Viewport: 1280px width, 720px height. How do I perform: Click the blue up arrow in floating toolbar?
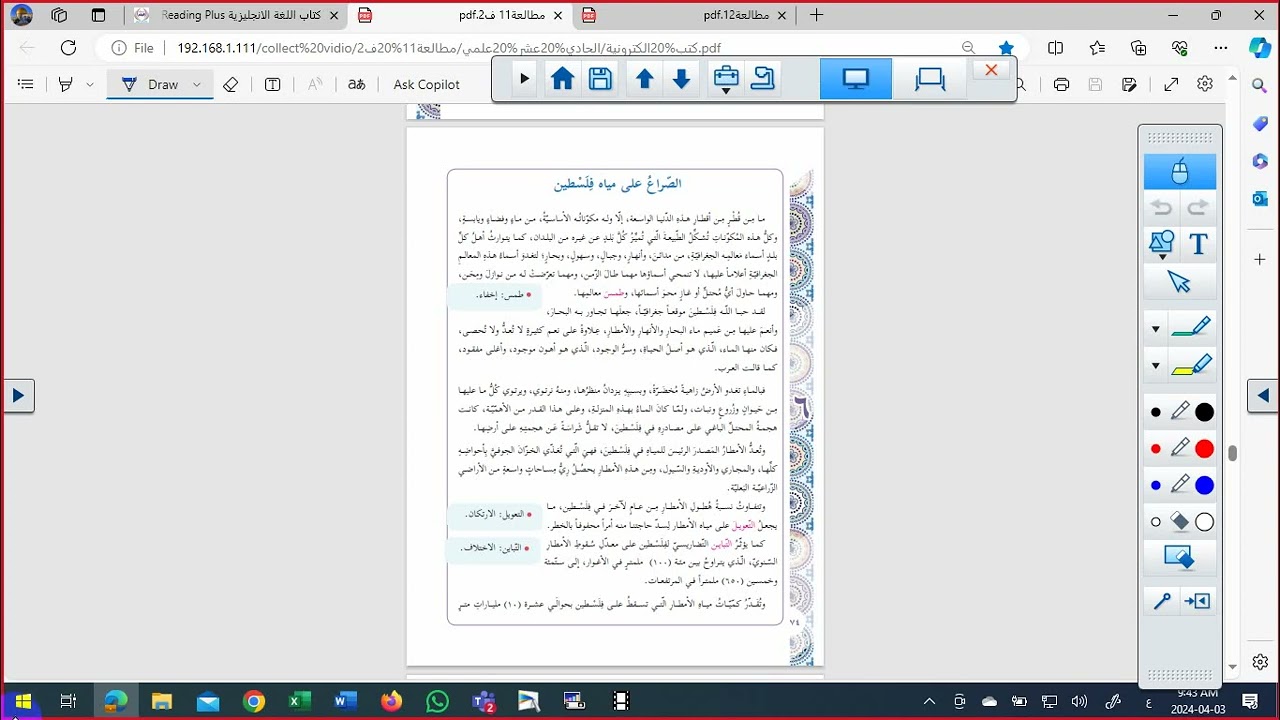click(x=645, y=79)
